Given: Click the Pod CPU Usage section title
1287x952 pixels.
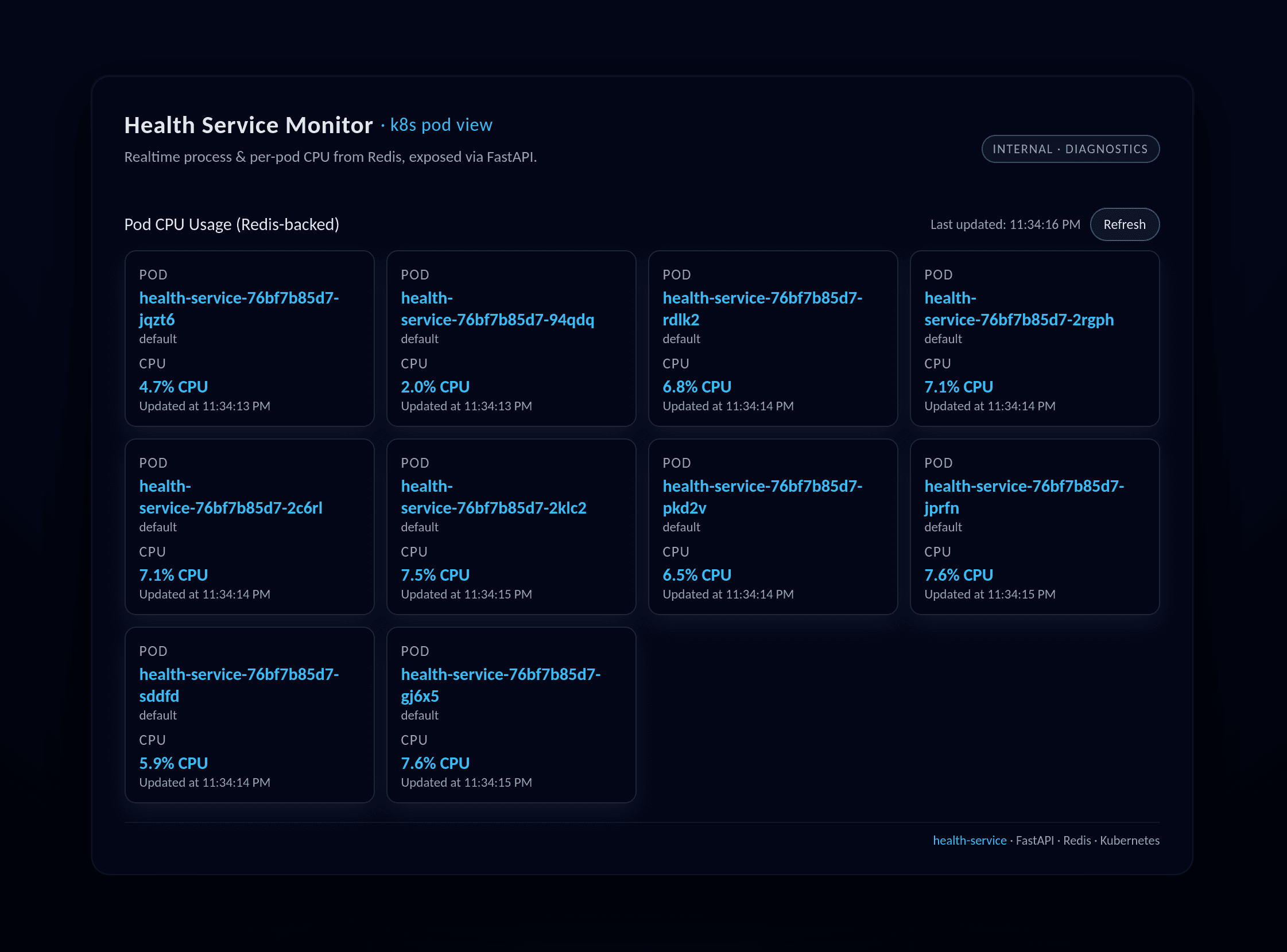Looking at the screenshot, I should pyautogui.click(x=232, y=225).
